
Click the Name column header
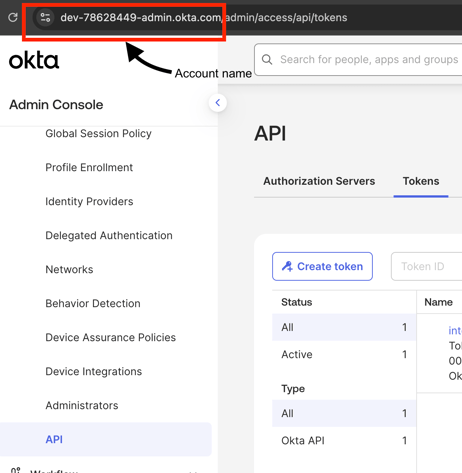pos(438,302)
